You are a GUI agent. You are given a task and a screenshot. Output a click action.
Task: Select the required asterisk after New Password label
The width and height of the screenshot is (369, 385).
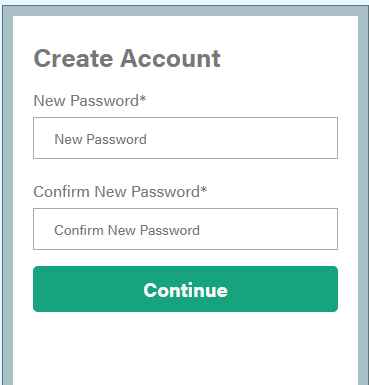tap(143, 99)
